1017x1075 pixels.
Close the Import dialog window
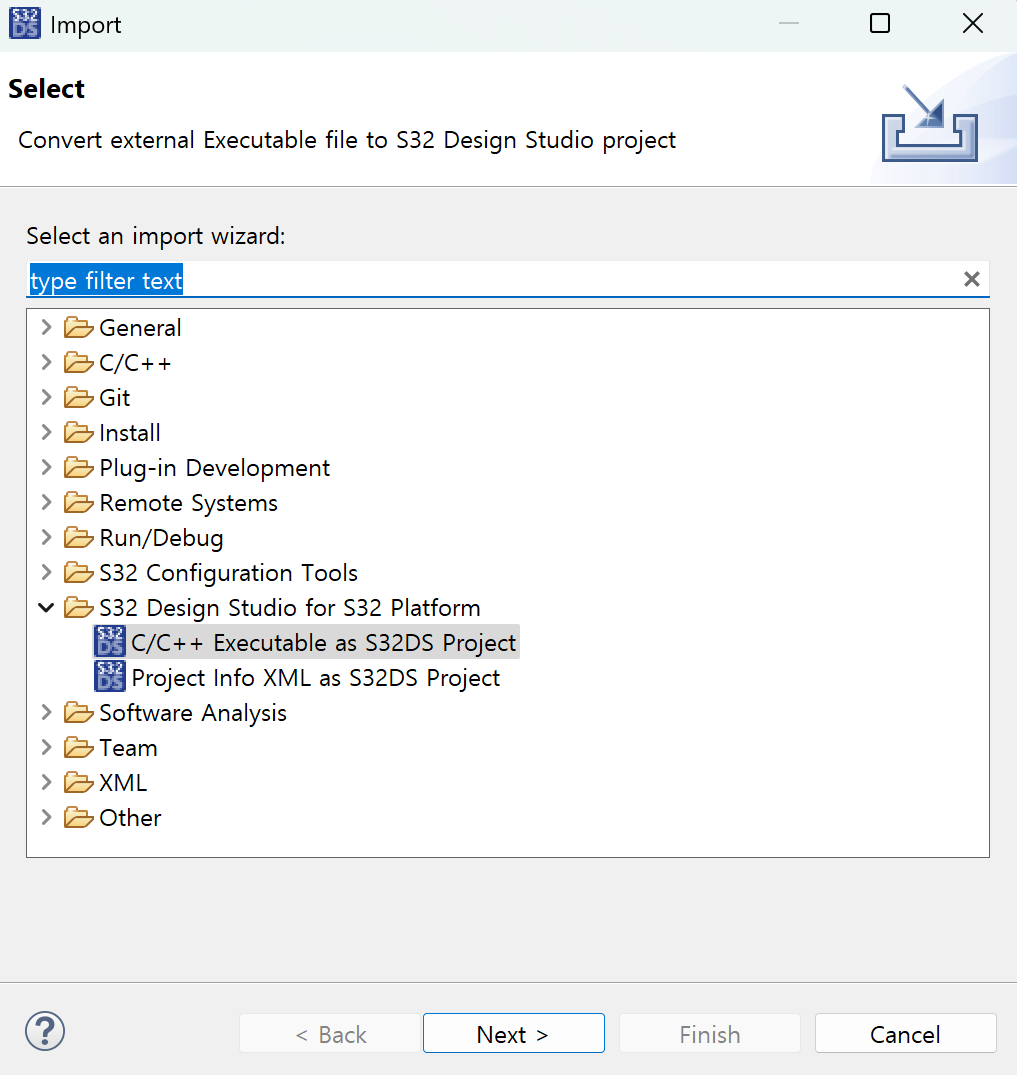coord(972,23)
